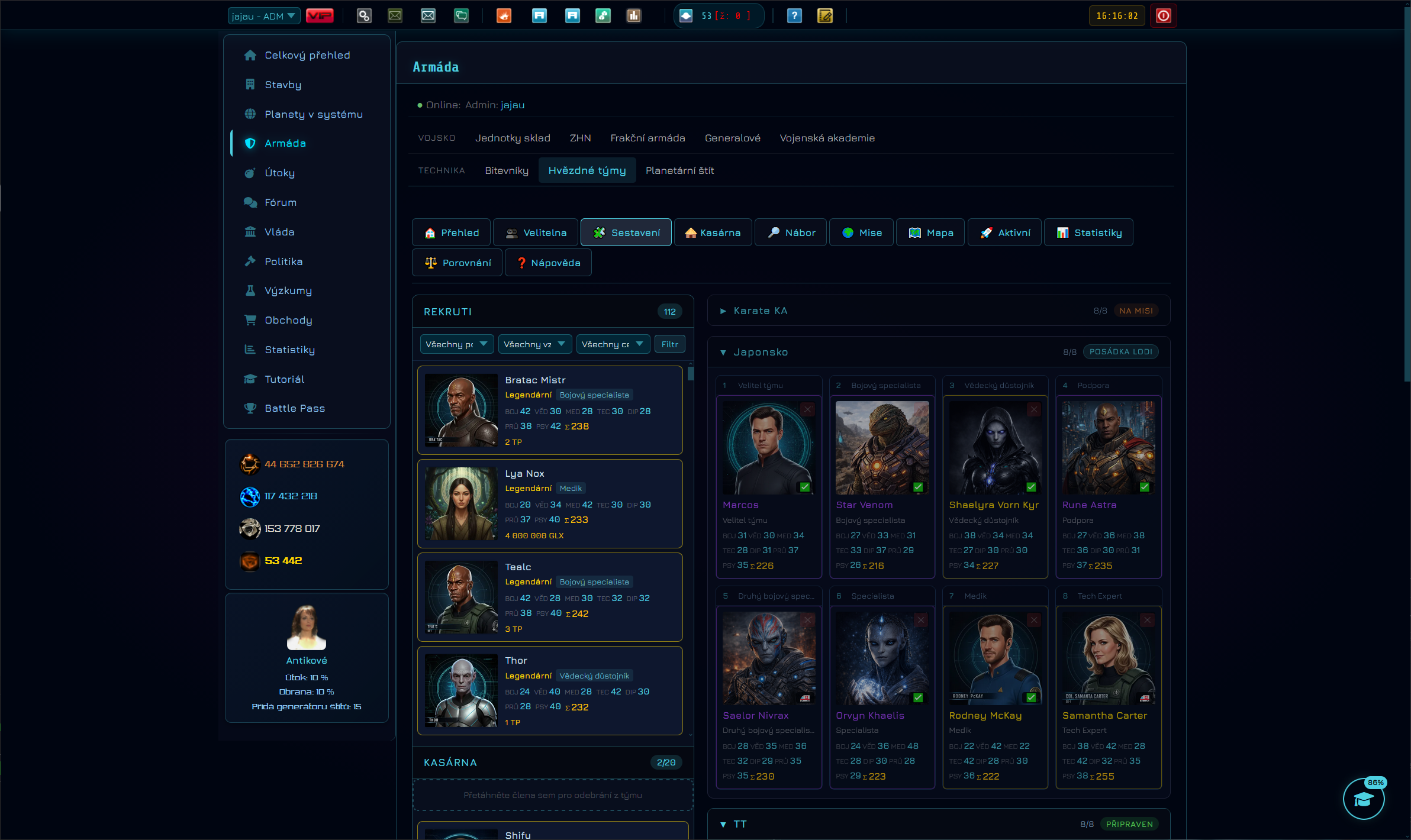Click the bar chart icon in top toolbar
The height and width of the screenshot is (840, 1411).
(x=634, y=16)
